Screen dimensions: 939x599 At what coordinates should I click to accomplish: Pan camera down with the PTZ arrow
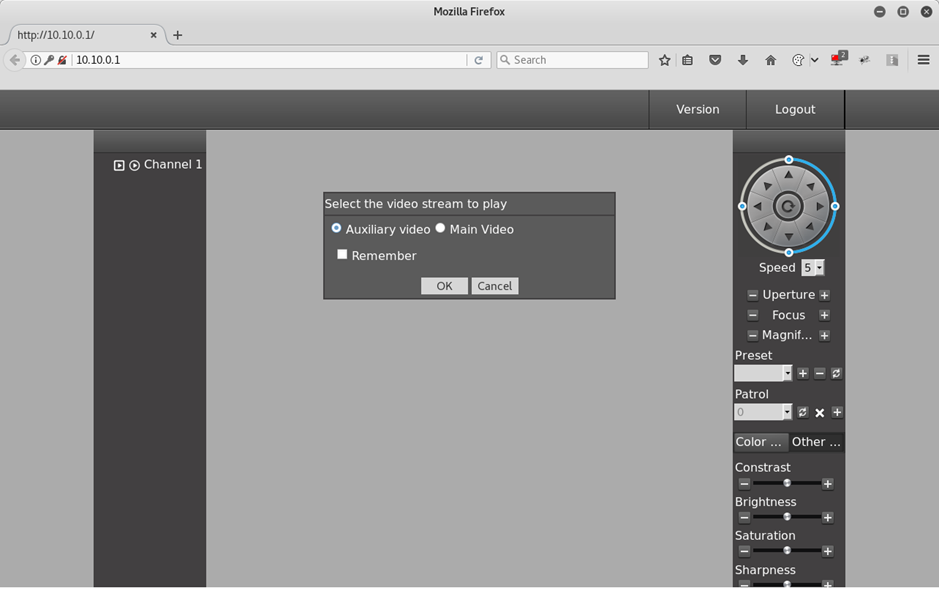click(x=788, y=237)
